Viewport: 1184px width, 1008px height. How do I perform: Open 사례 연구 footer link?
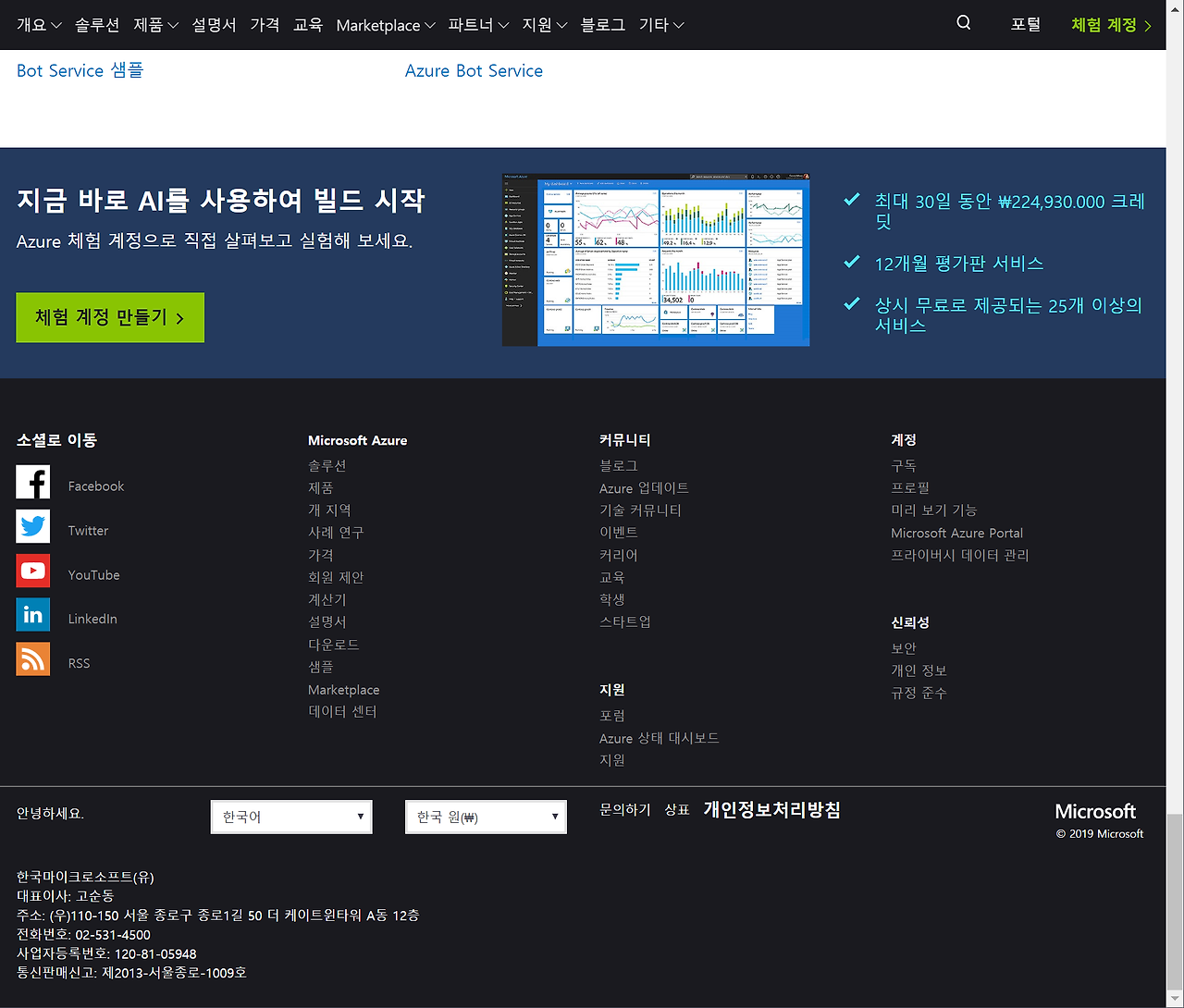tap(337, 533)
